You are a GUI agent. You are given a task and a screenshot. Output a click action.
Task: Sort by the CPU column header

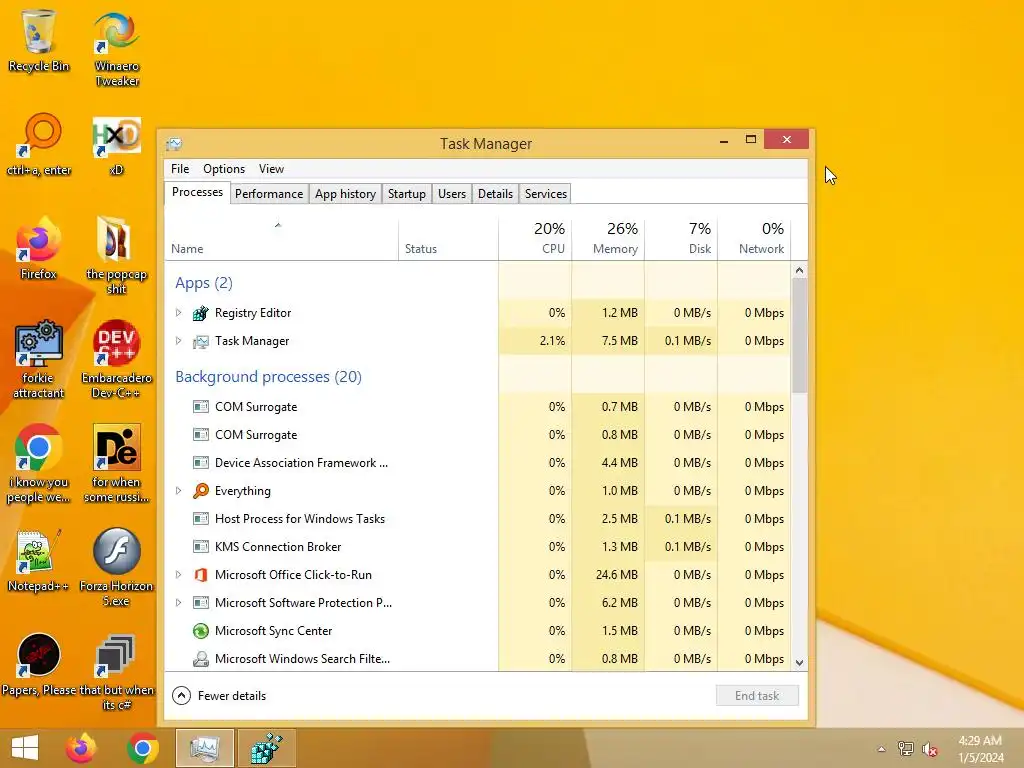535,239
